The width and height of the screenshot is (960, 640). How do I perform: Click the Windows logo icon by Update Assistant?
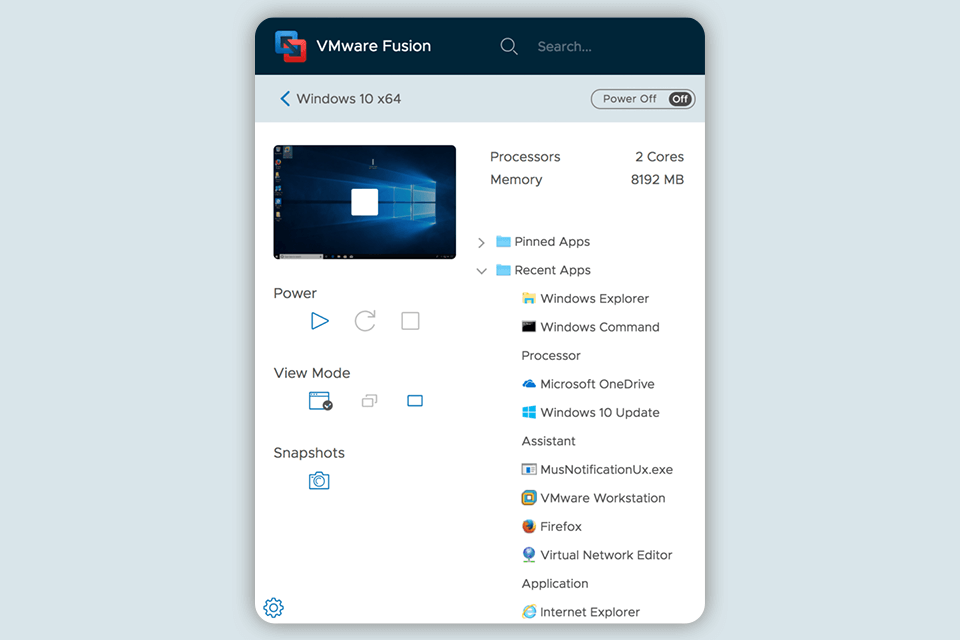(x=528, y=412)
